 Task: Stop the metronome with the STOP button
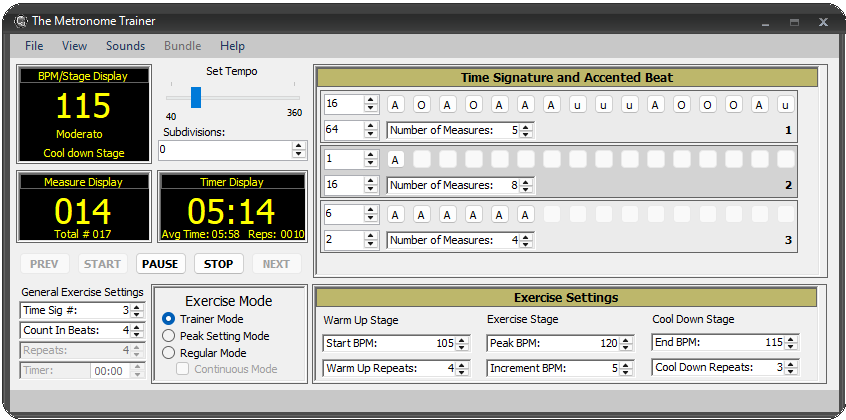[x=219, y=264]
